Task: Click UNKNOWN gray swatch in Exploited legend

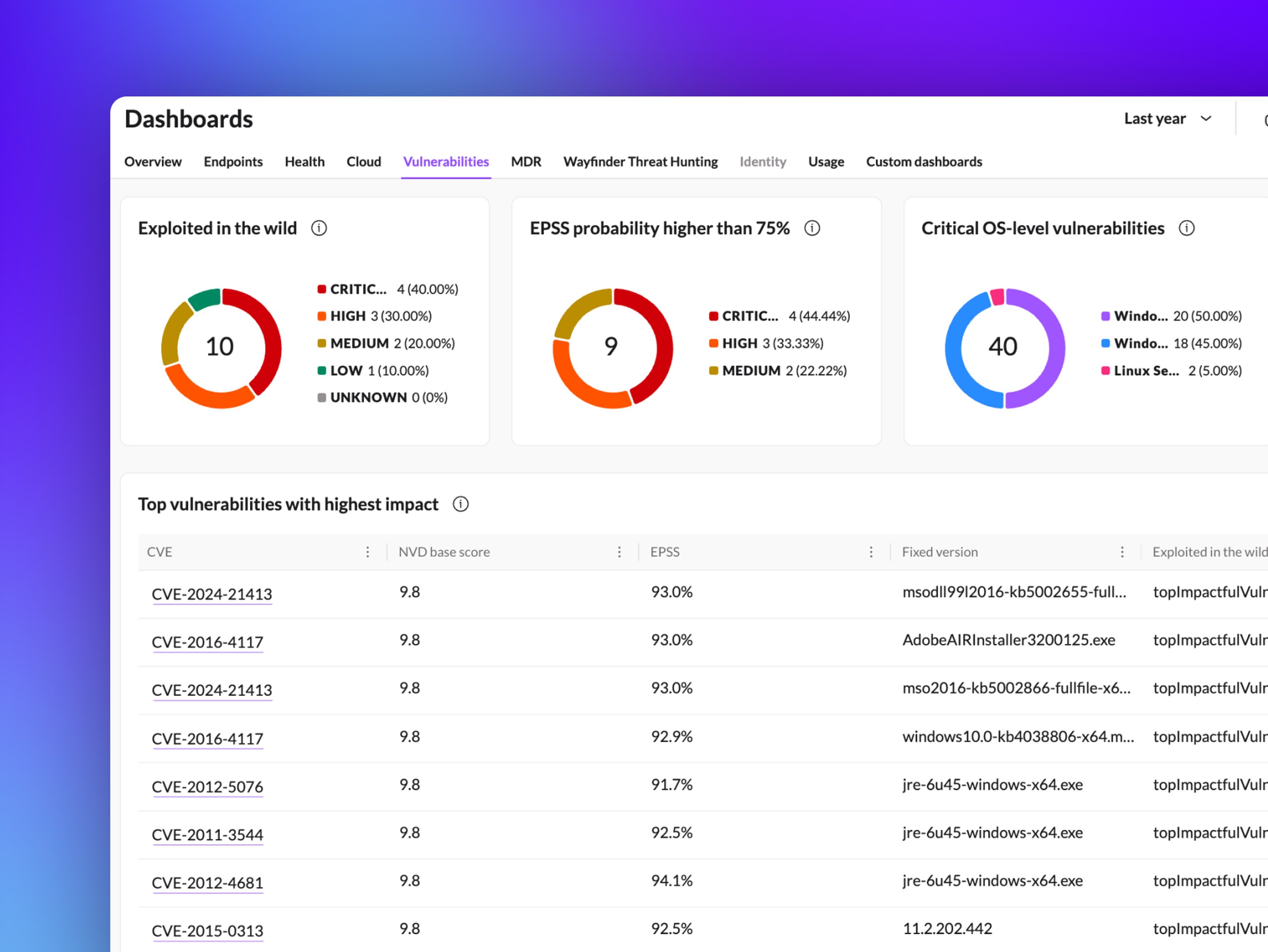Action: tap(321, 398)
